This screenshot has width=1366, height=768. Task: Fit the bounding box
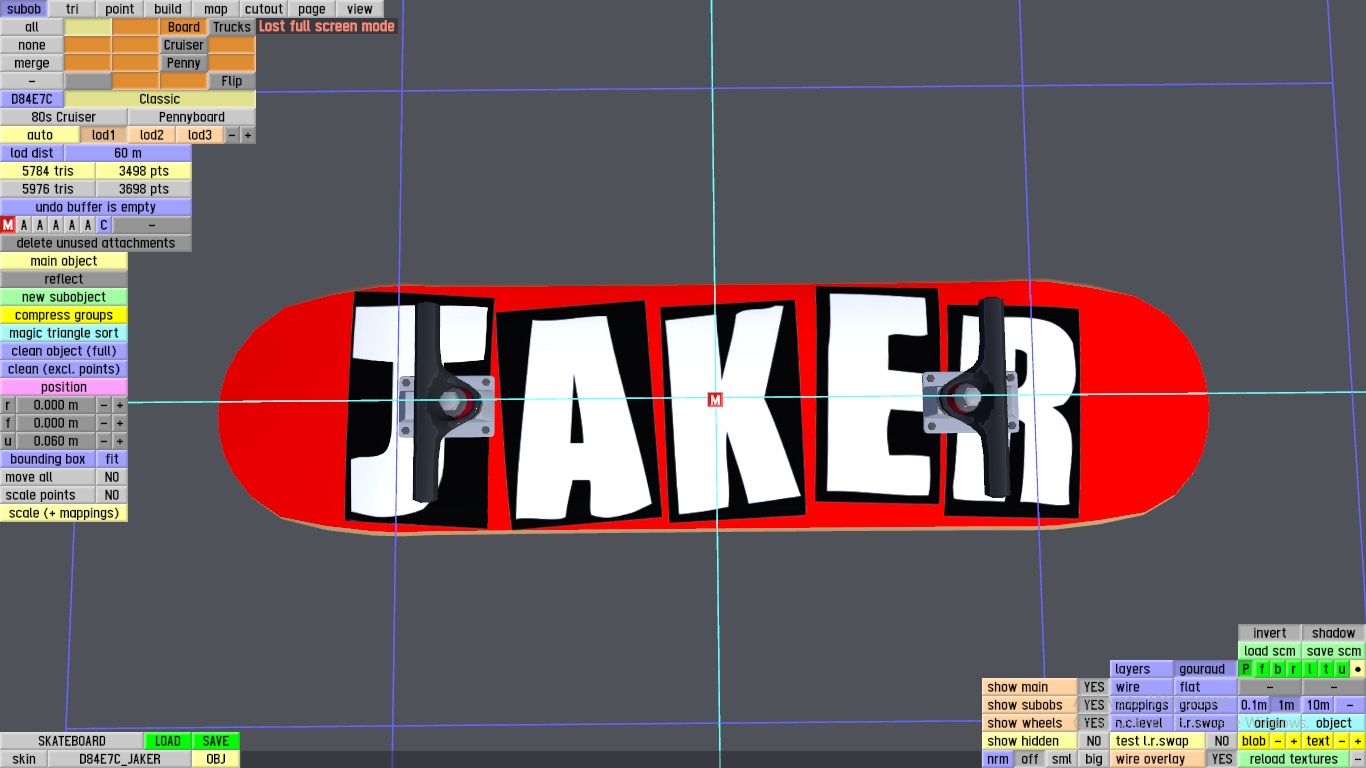tap(112, 459)
